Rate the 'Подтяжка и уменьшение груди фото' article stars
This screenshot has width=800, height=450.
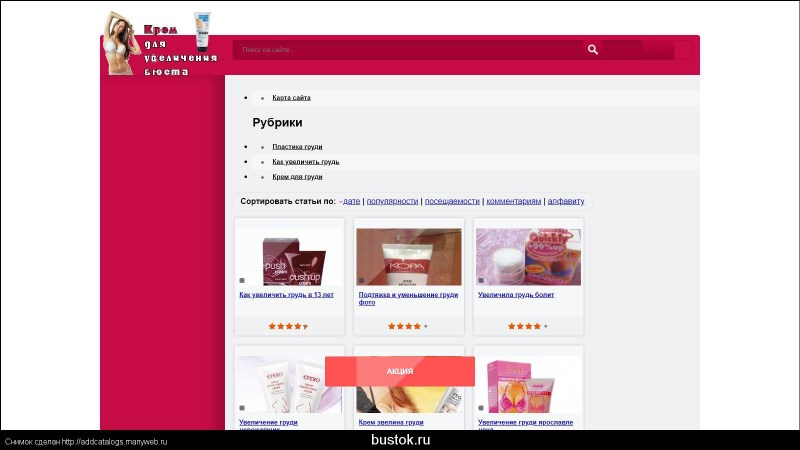click(407, 326)
